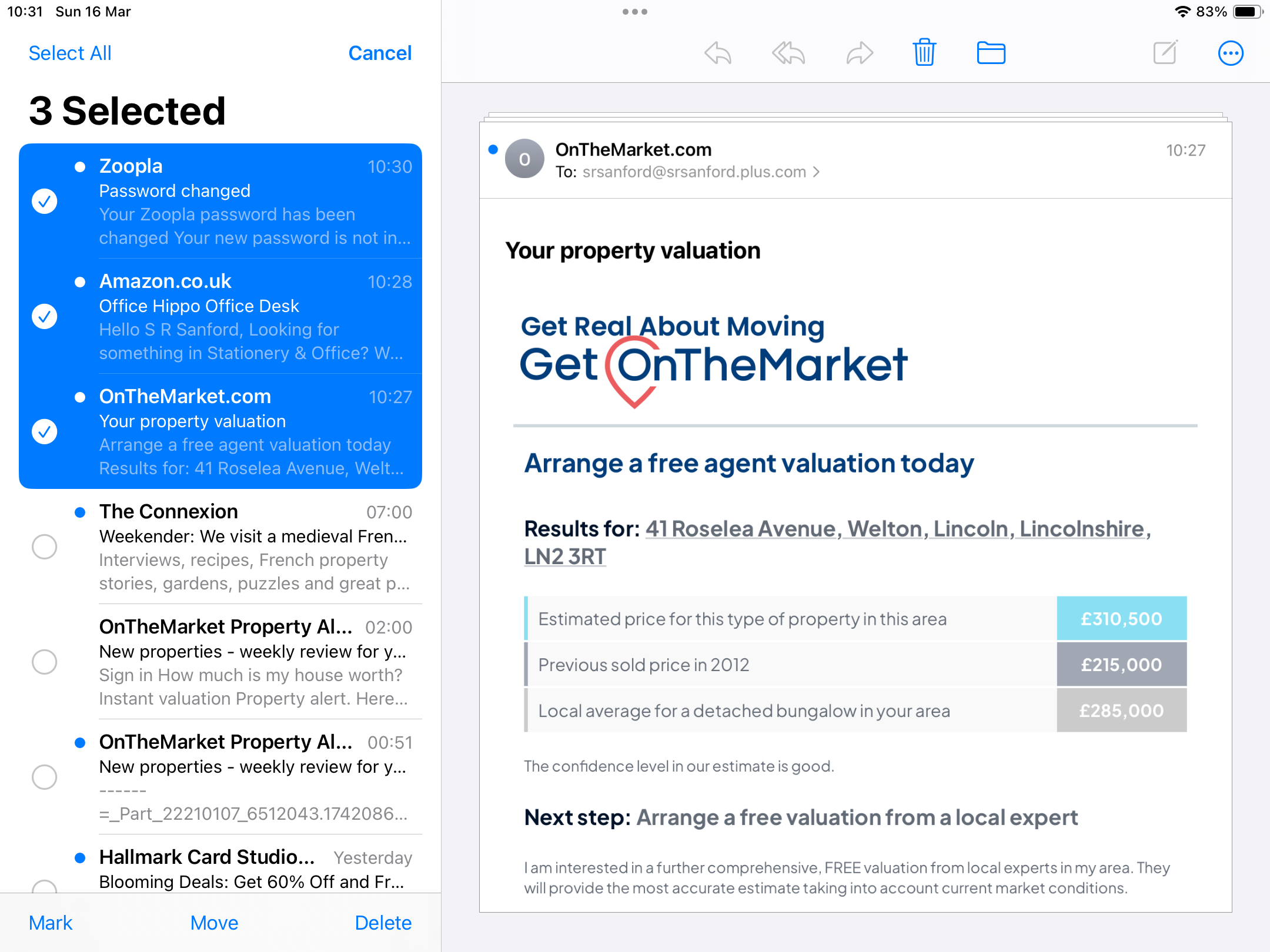Tap The confidence level estimate text
This screenshot has height=952, width=1270.
tap(679, 766)
